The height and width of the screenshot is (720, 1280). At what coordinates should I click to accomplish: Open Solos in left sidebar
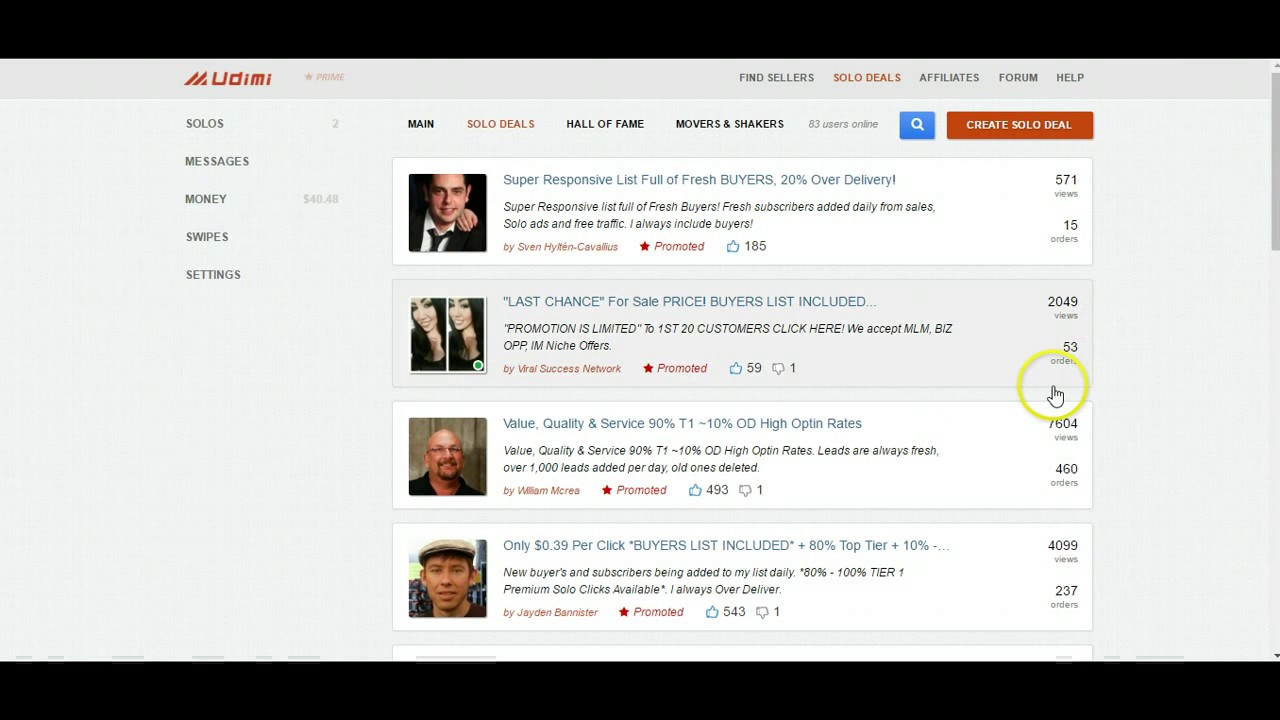pyautogui.click(x=205, y=124)
